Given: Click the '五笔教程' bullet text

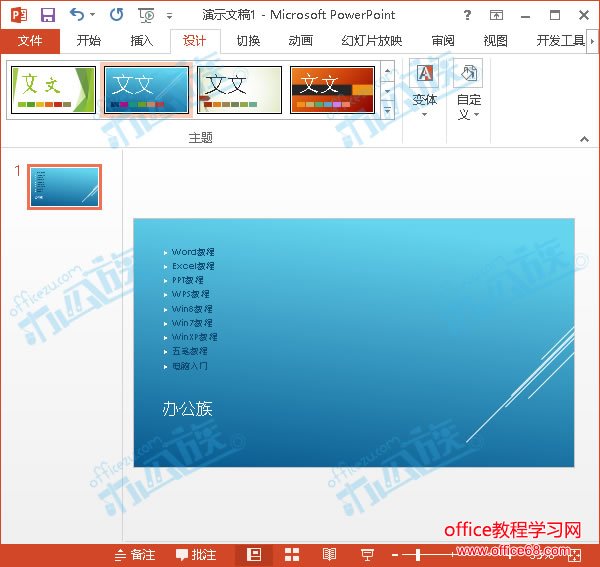Looking at the screenshot, I should (190, 351).
